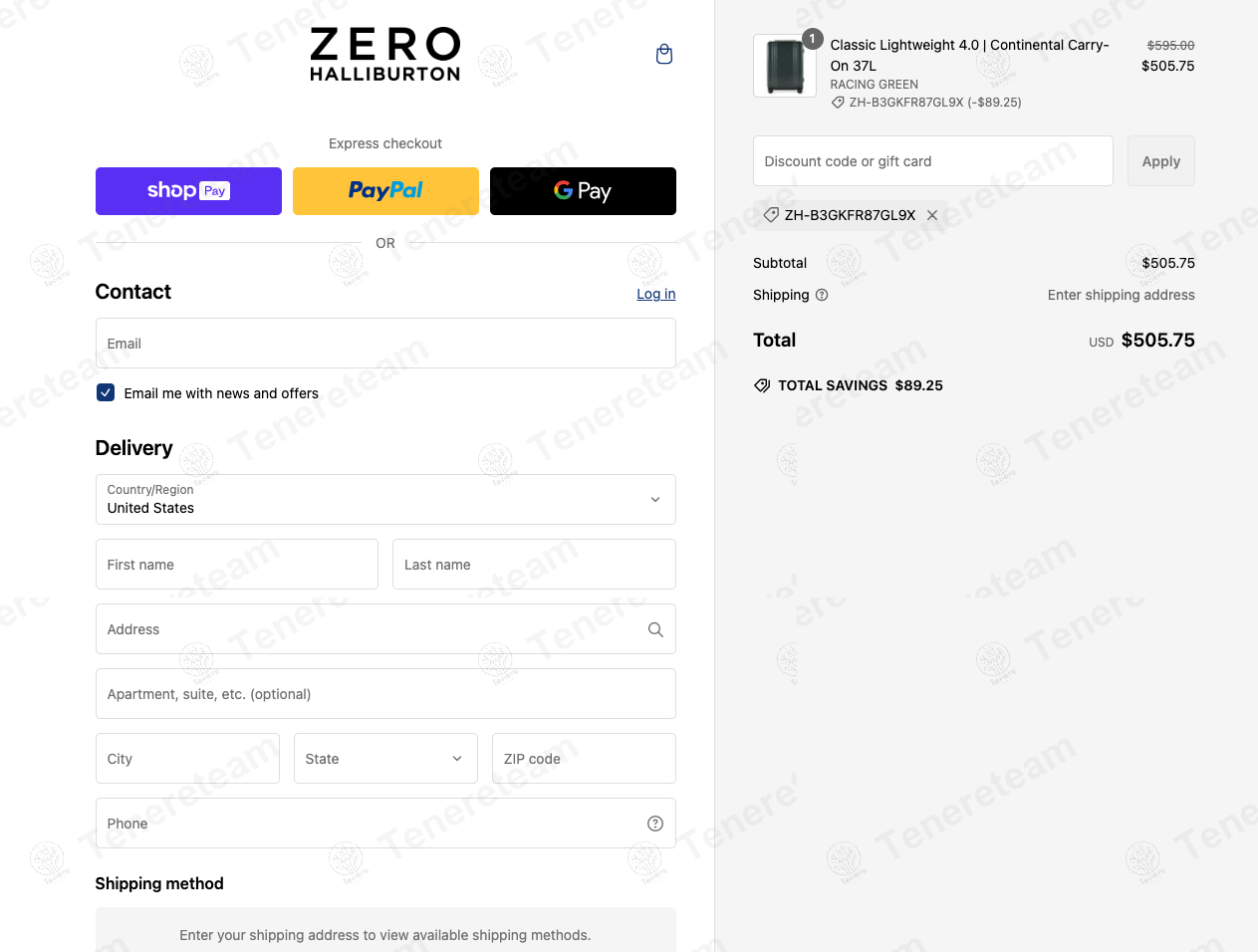The width and height of the screenshot is (1258, 952).
Task: Choose PayPal express checkout
Action: click(x=385, y=191)
